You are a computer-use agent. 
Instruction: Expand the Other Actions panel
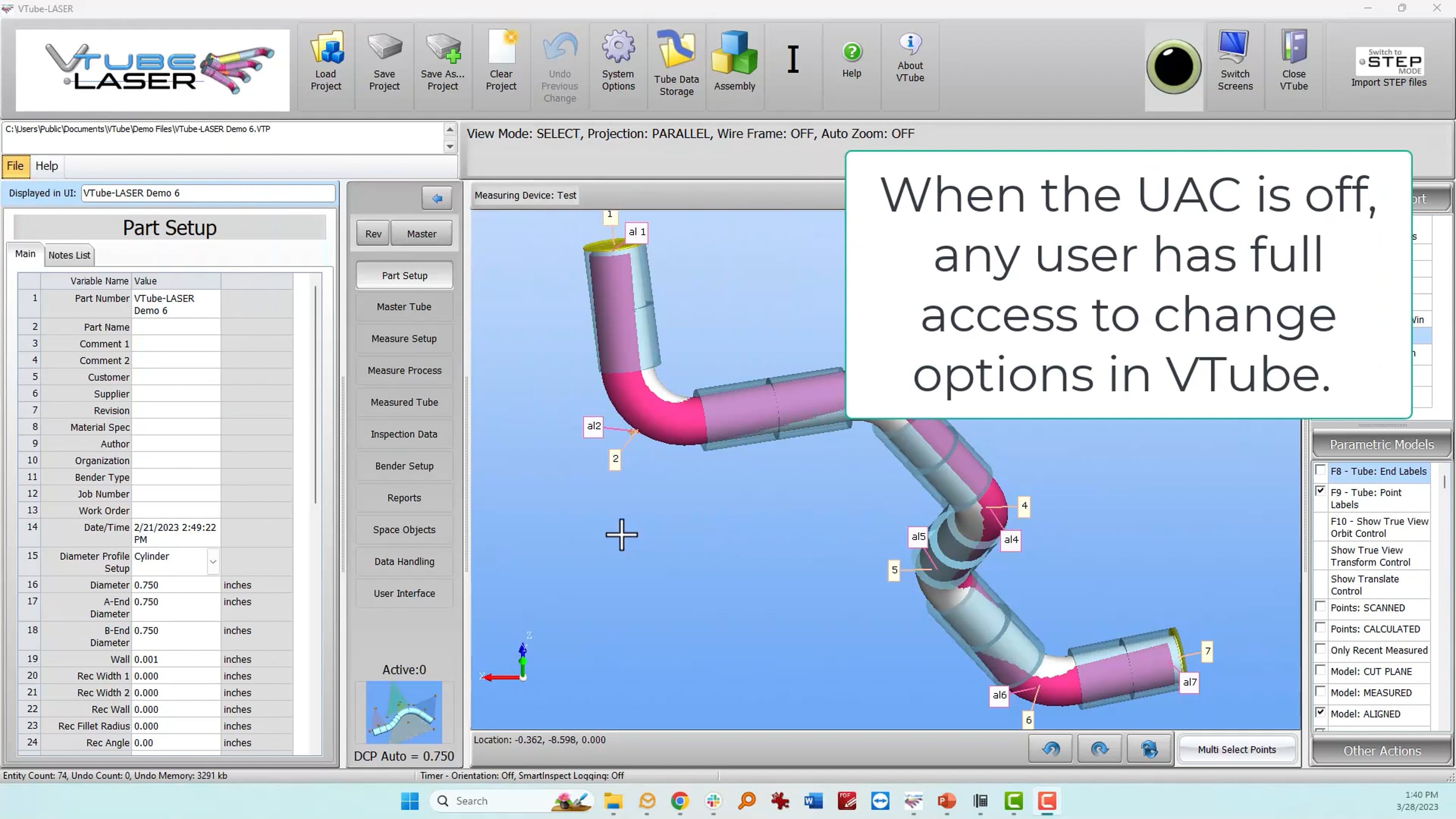pos(1381,751)
